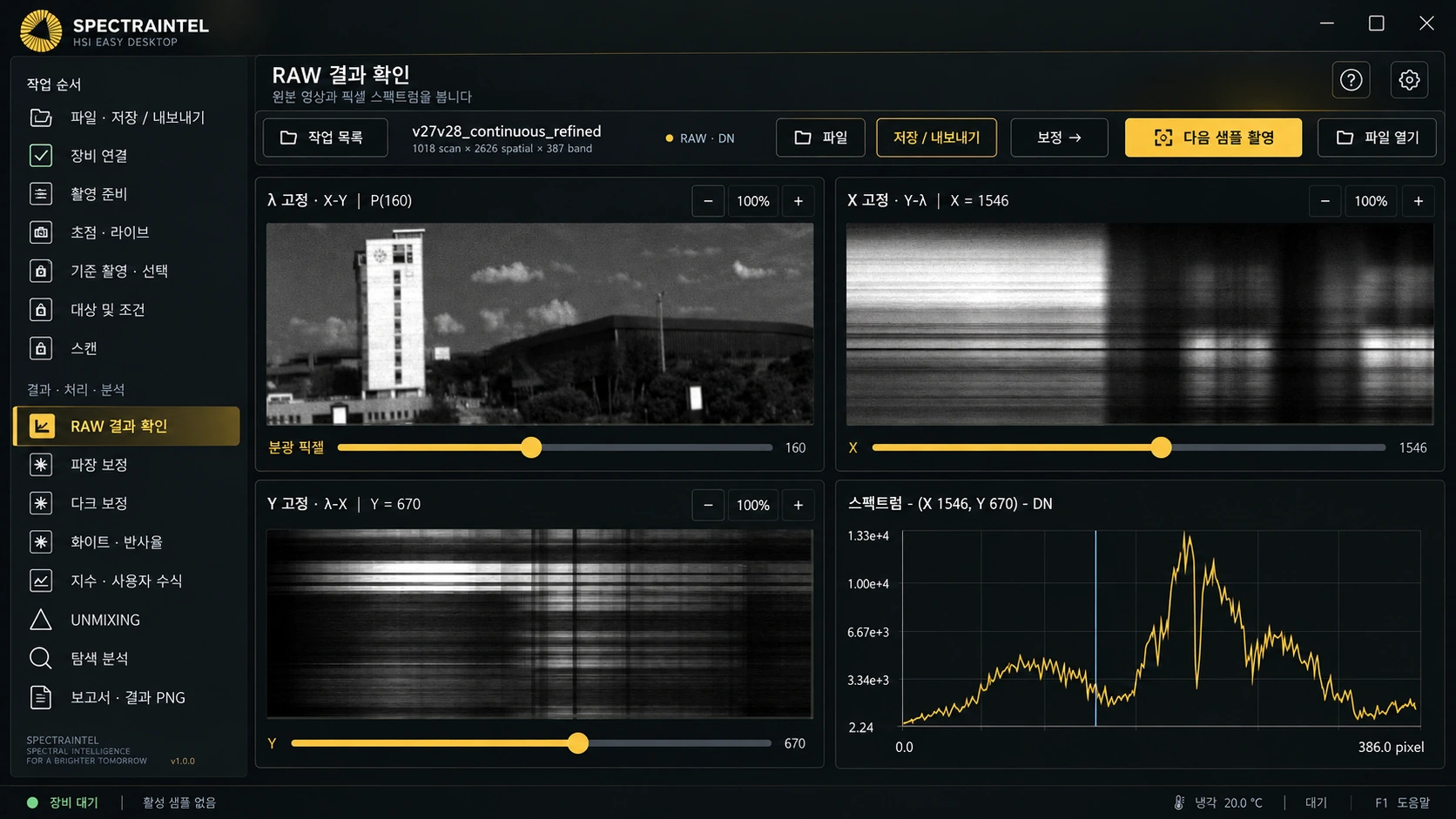Screen dimensions: 1456x819
Task: Zoom out the λ 고정 X-Y view
Action: 708,201
